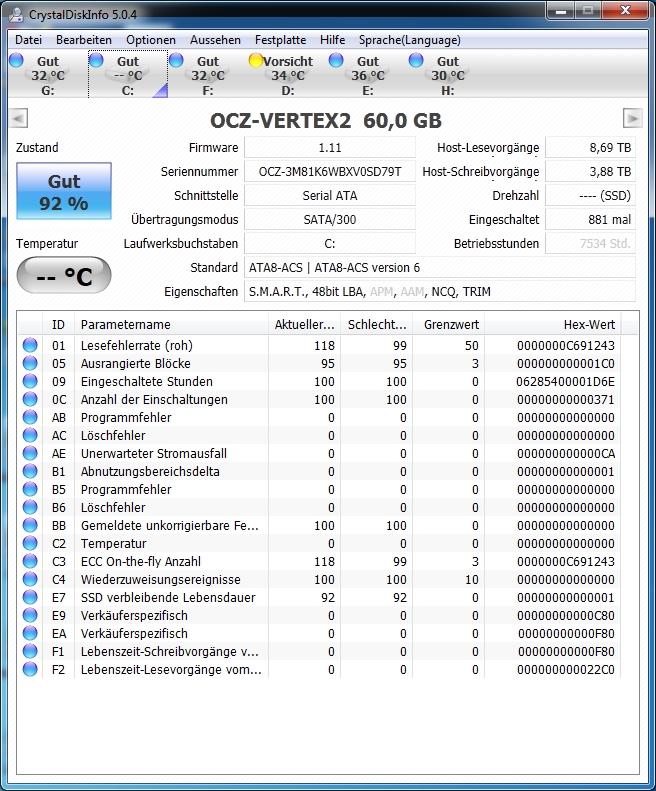Click the grayed-out AAM feature
656x791 pixels.
(412, 292)
